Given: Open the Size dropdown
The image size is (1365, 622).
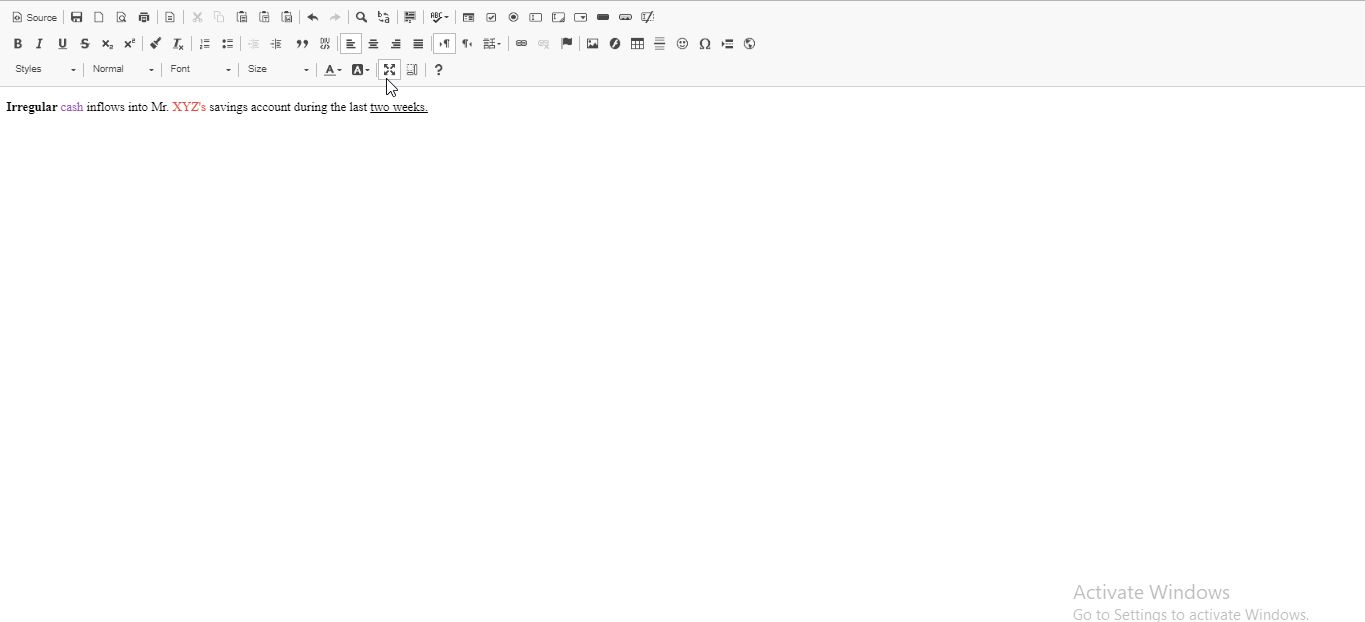Looking at the screenshot, I should (278, 70).
